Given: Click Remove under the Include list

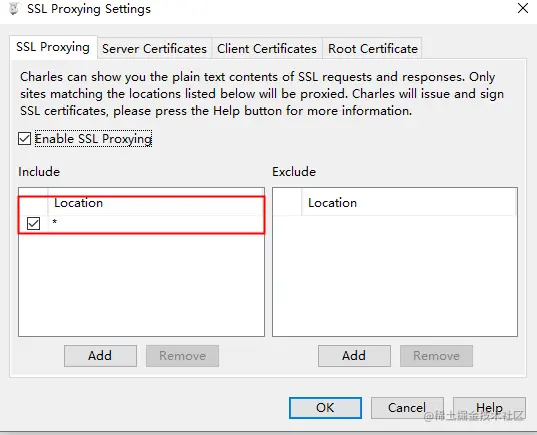Looking at the screenshot, I should click(183, 356).
